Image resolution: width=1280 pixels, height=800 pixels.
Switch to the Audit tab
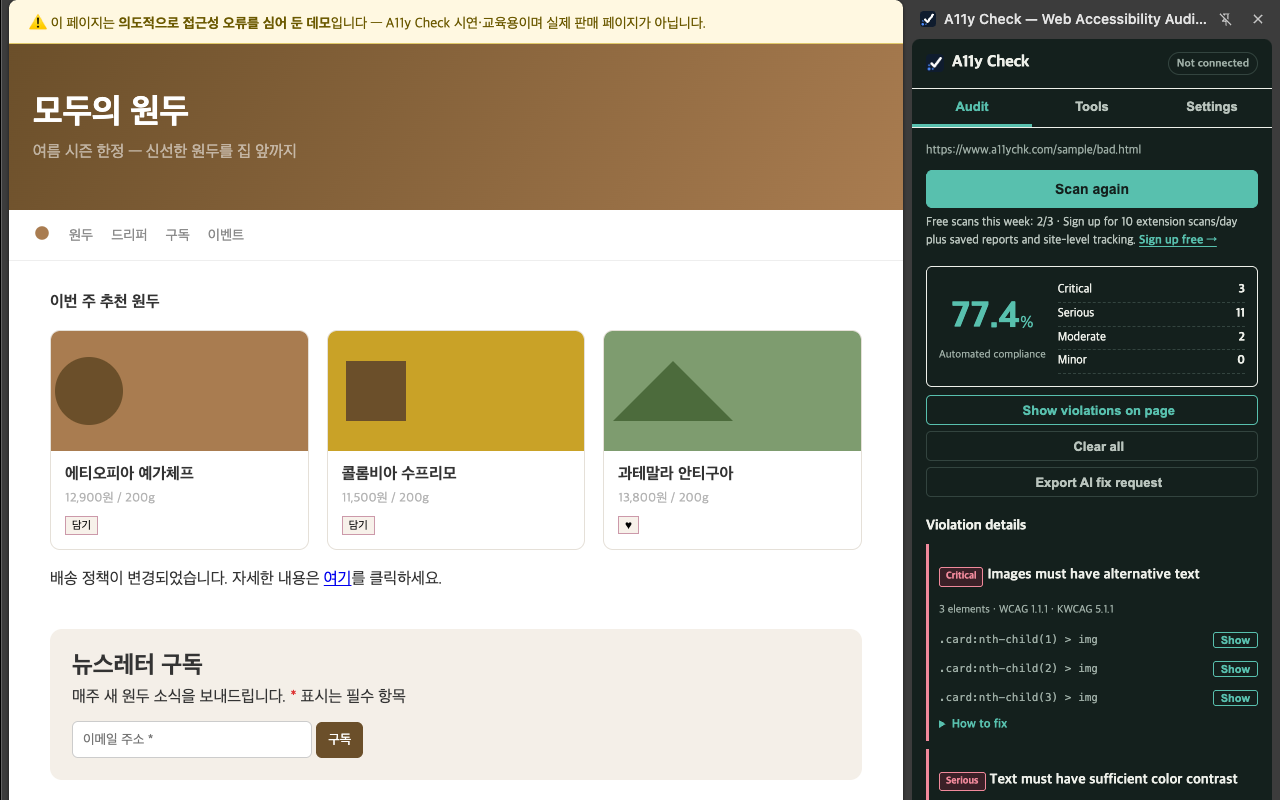[x=972, y=106]
